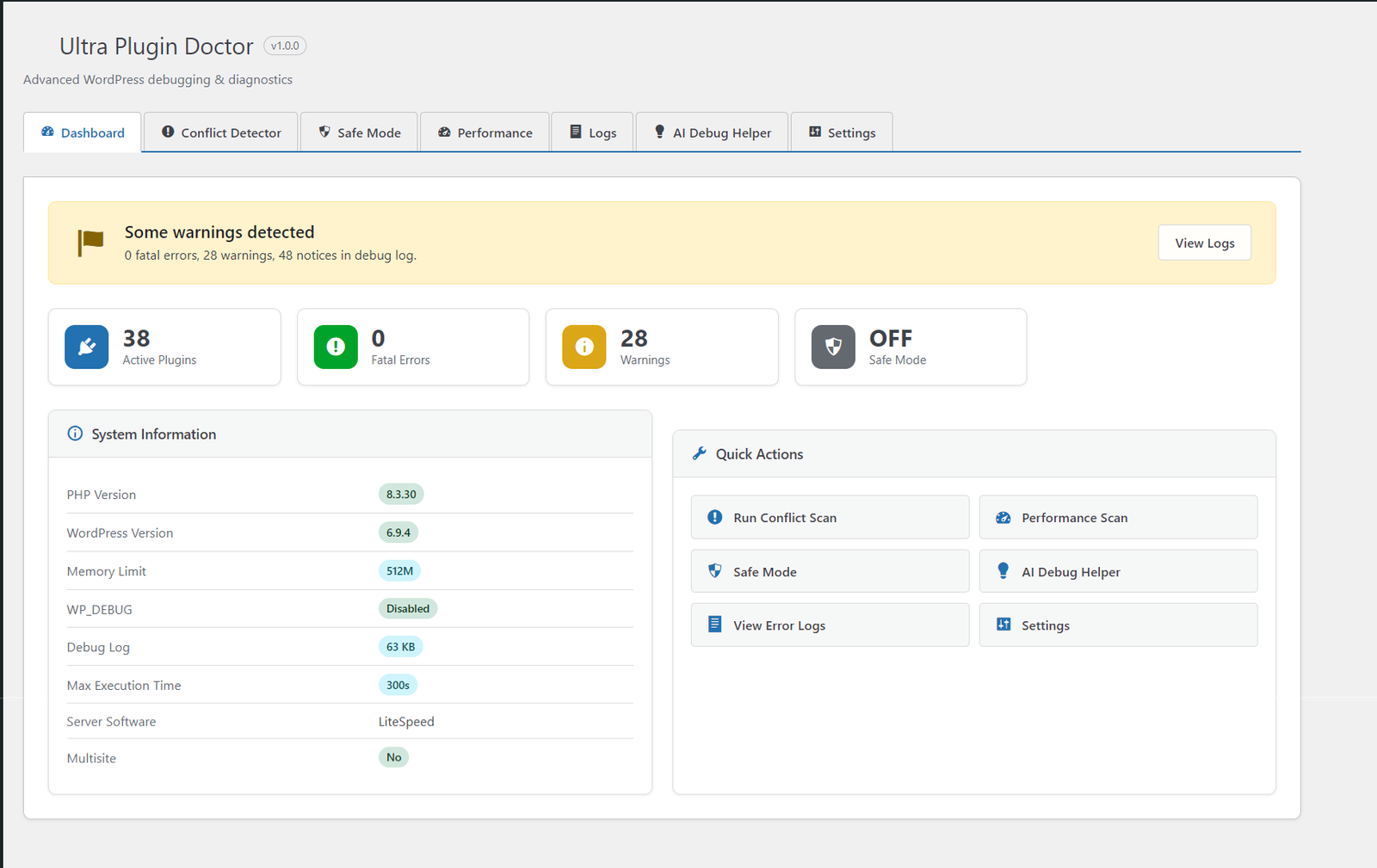Click the plug icon on Active Plugins card
The height and width of the screenshot is (868, 1377).
point(86,347)
